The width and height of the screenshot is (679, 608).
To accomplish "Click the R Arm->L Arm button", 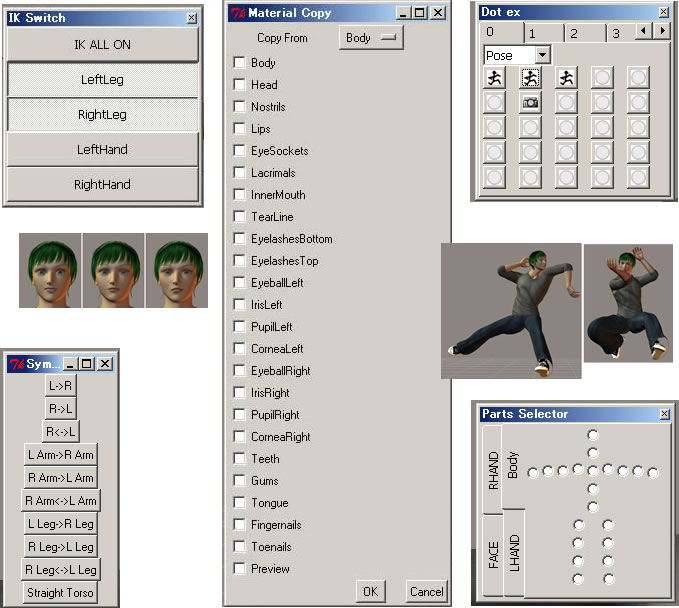I will [61, 477].
